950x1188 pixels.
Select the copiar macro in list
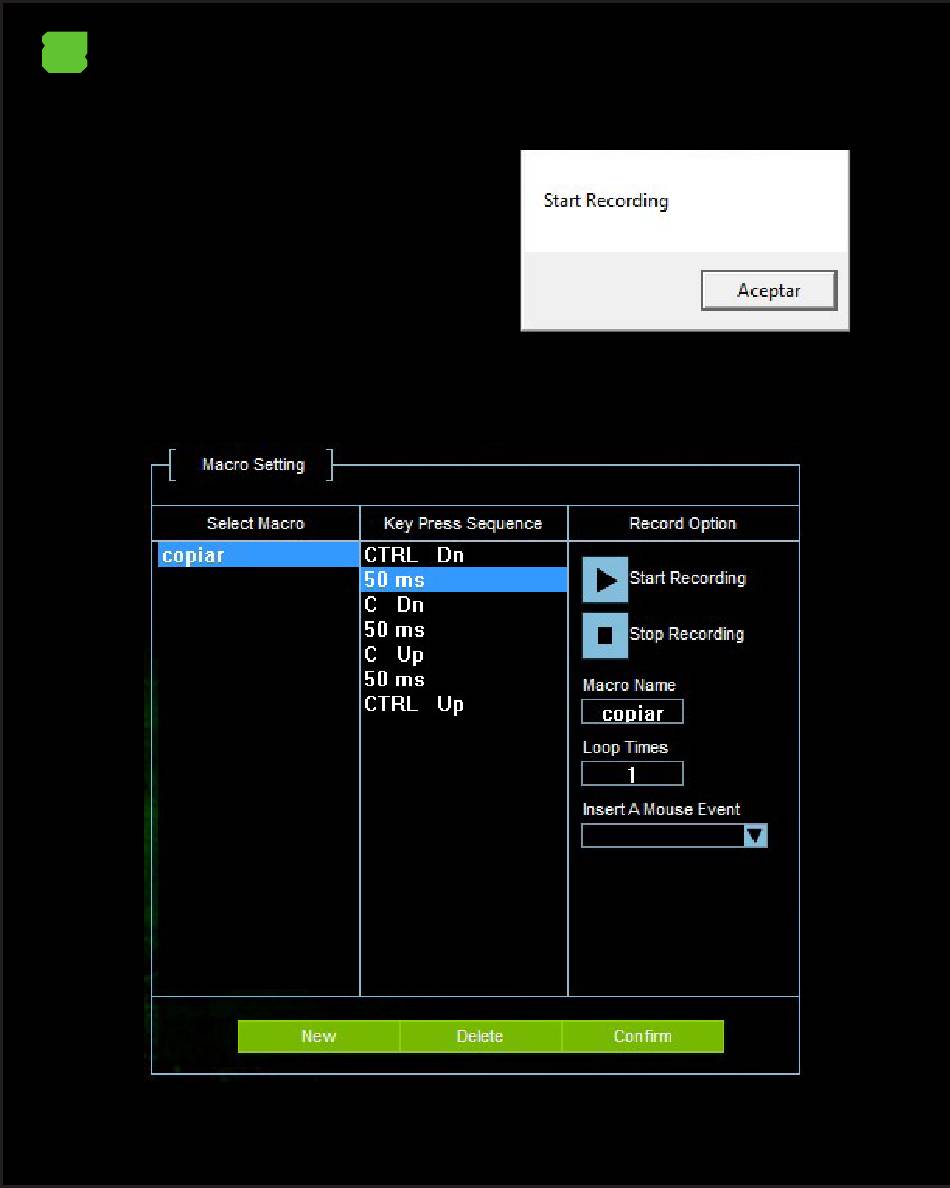pos(256,555)
